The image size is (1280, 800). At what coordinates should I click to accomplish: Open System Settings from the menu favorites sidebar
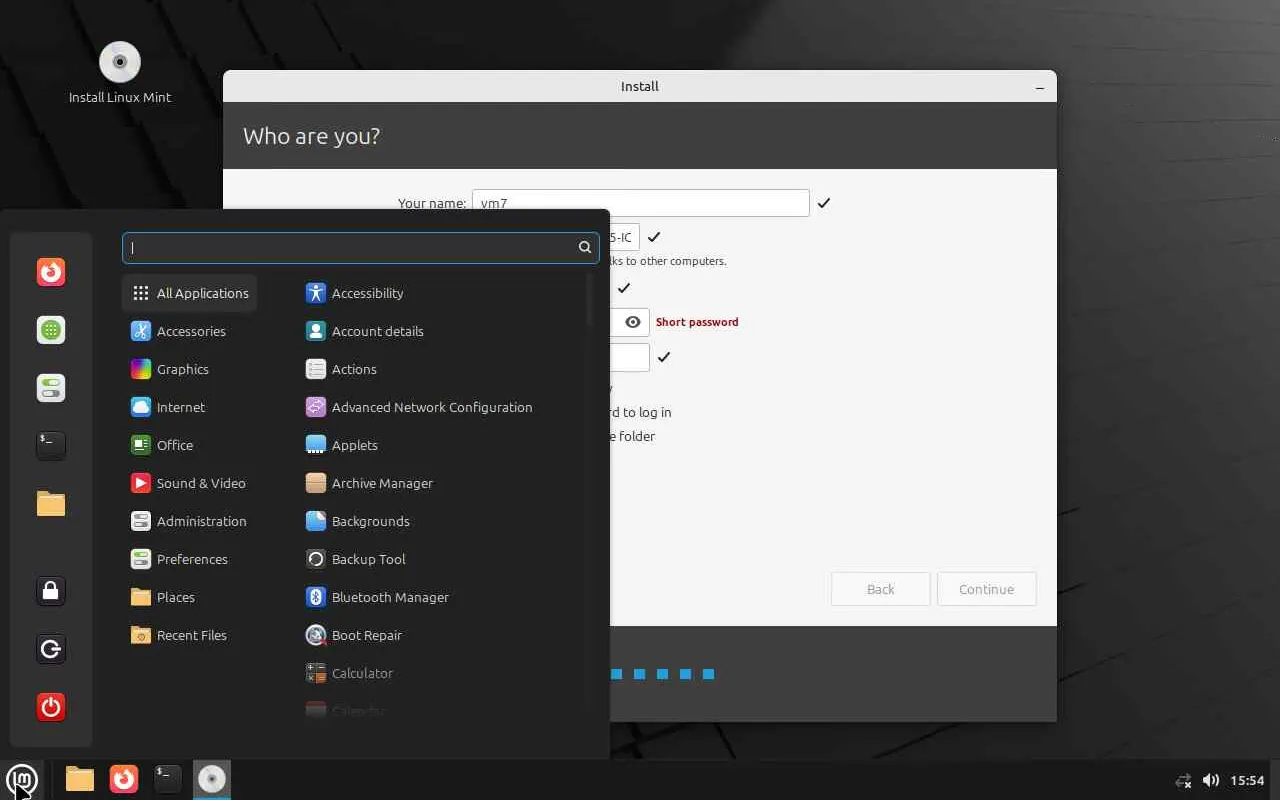tap(51, 388)
